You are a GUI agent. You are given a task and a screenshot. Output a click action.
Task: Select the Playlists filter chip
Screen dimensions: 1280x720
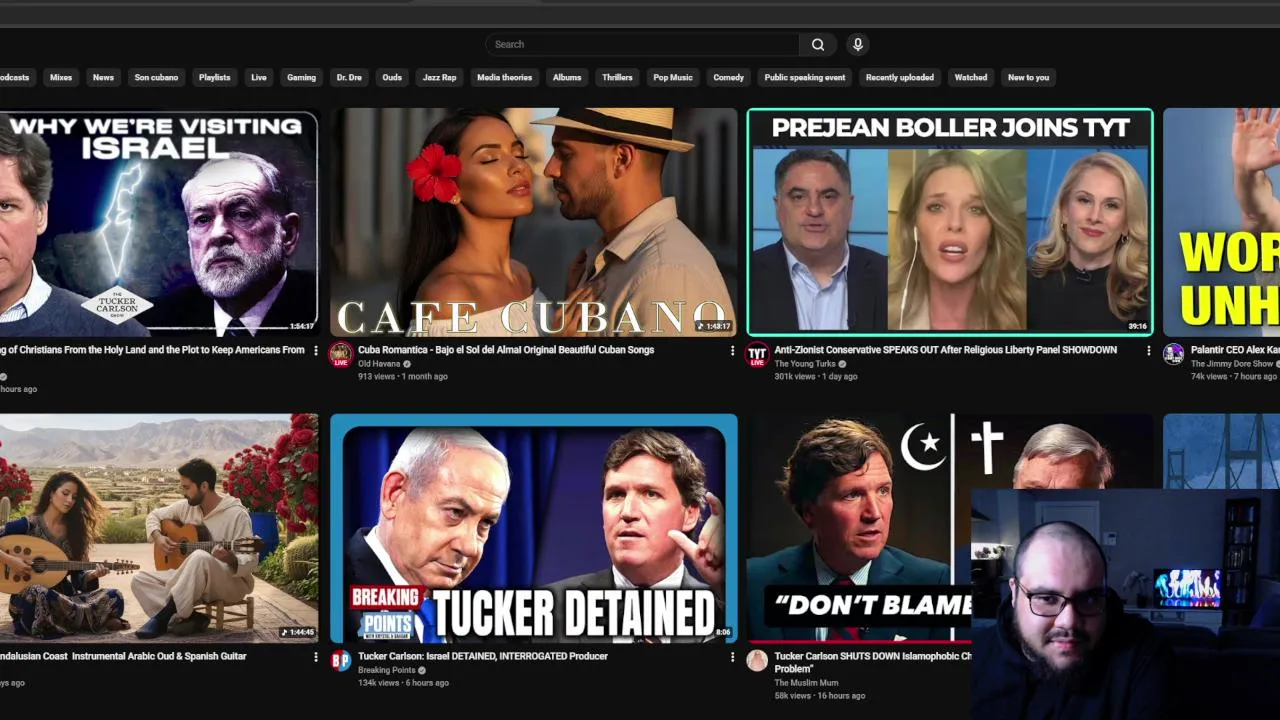pos(214,77)
